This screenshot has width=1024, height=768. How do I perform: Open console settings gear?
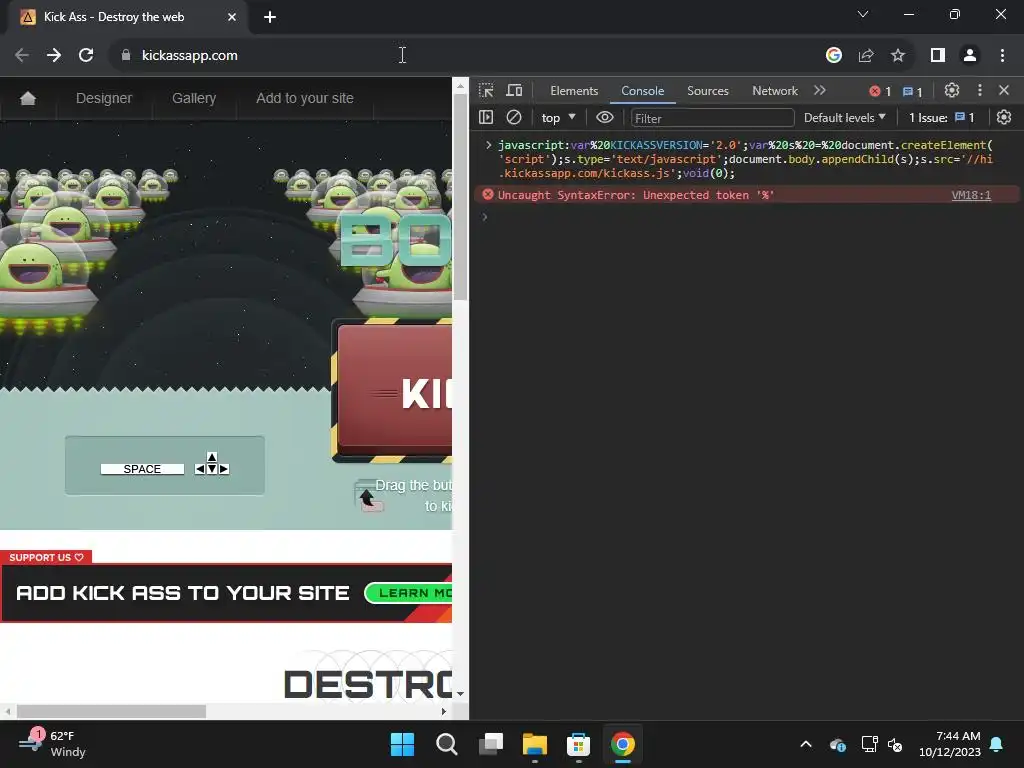[1004, 118]
